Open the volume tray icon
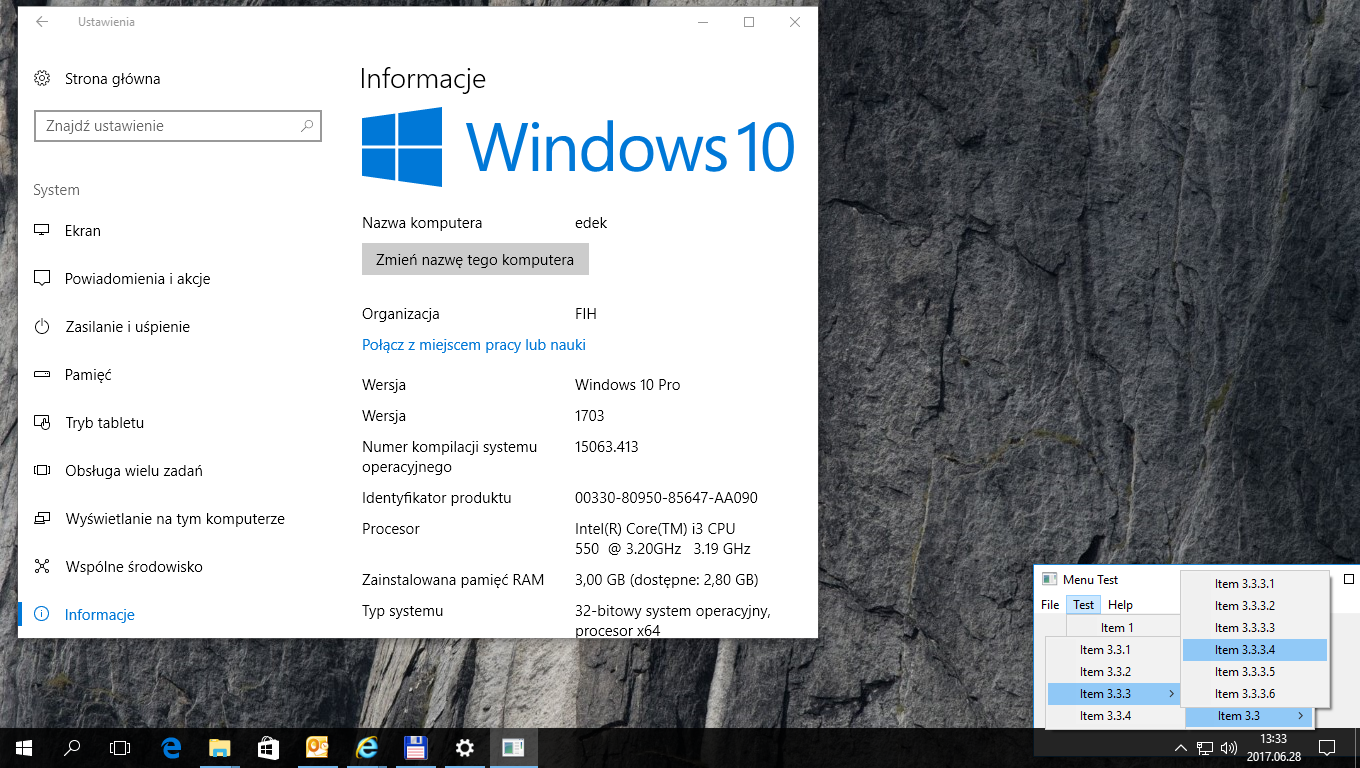1360x768 pixels. [1229, 748]
